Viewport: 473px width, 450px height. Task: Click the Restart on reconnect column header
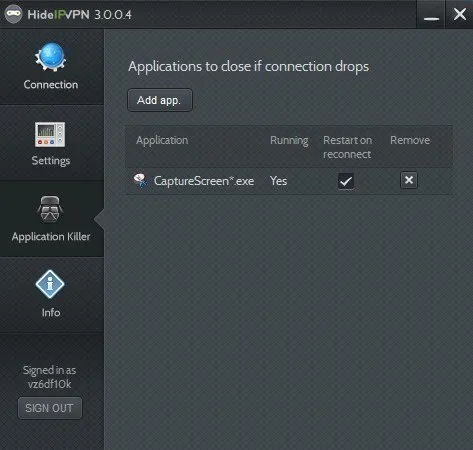[x=347, y=147]
